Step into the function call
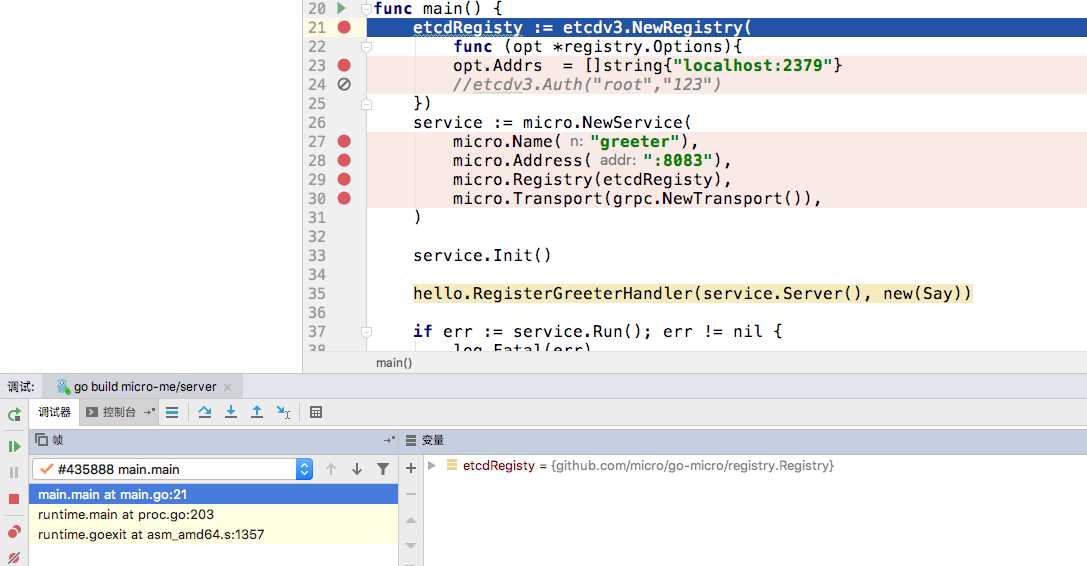Screen dimensions: 1087x566 [231, 412]
